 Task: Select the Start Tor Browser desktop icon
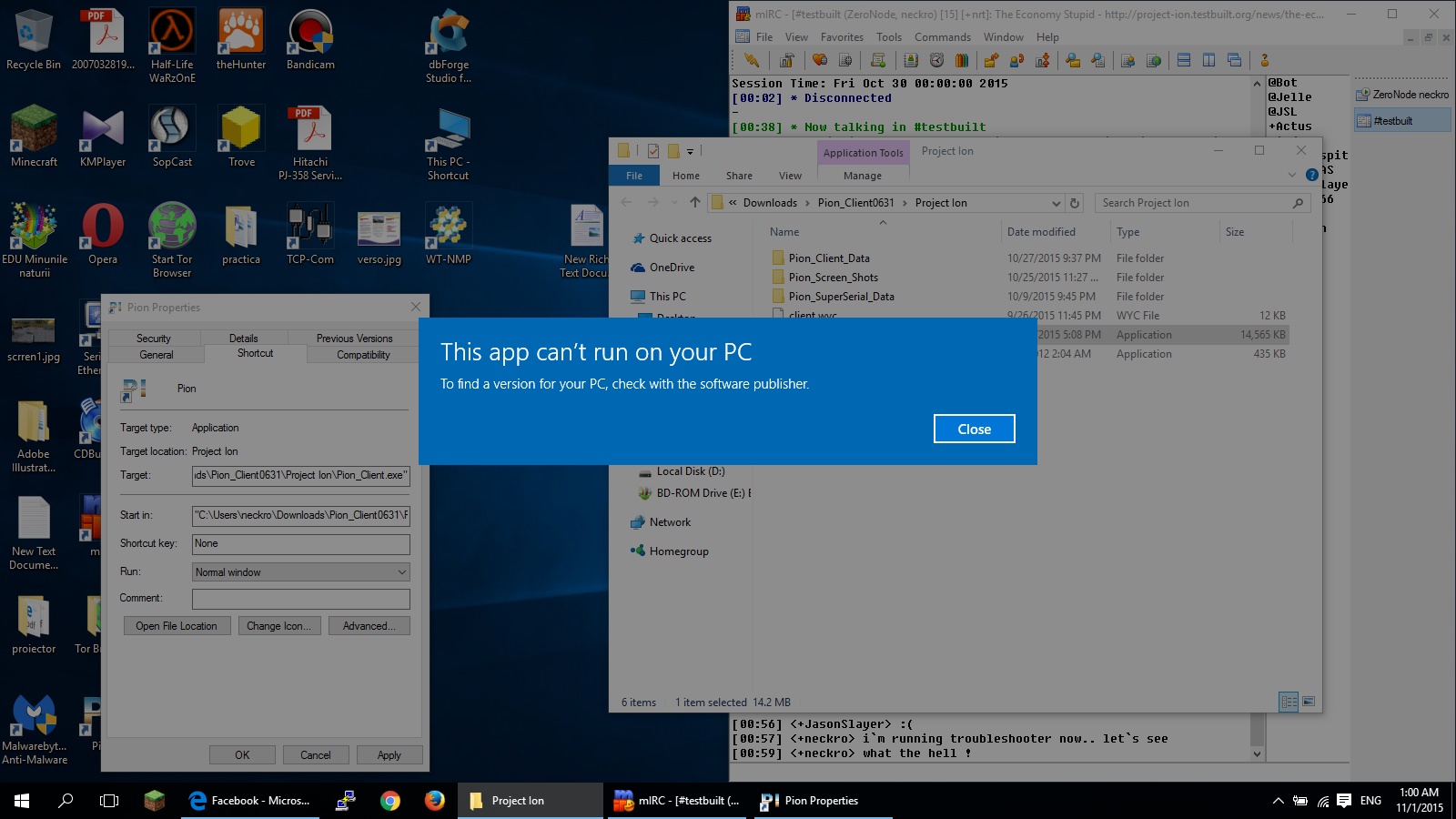pos(172,240)
